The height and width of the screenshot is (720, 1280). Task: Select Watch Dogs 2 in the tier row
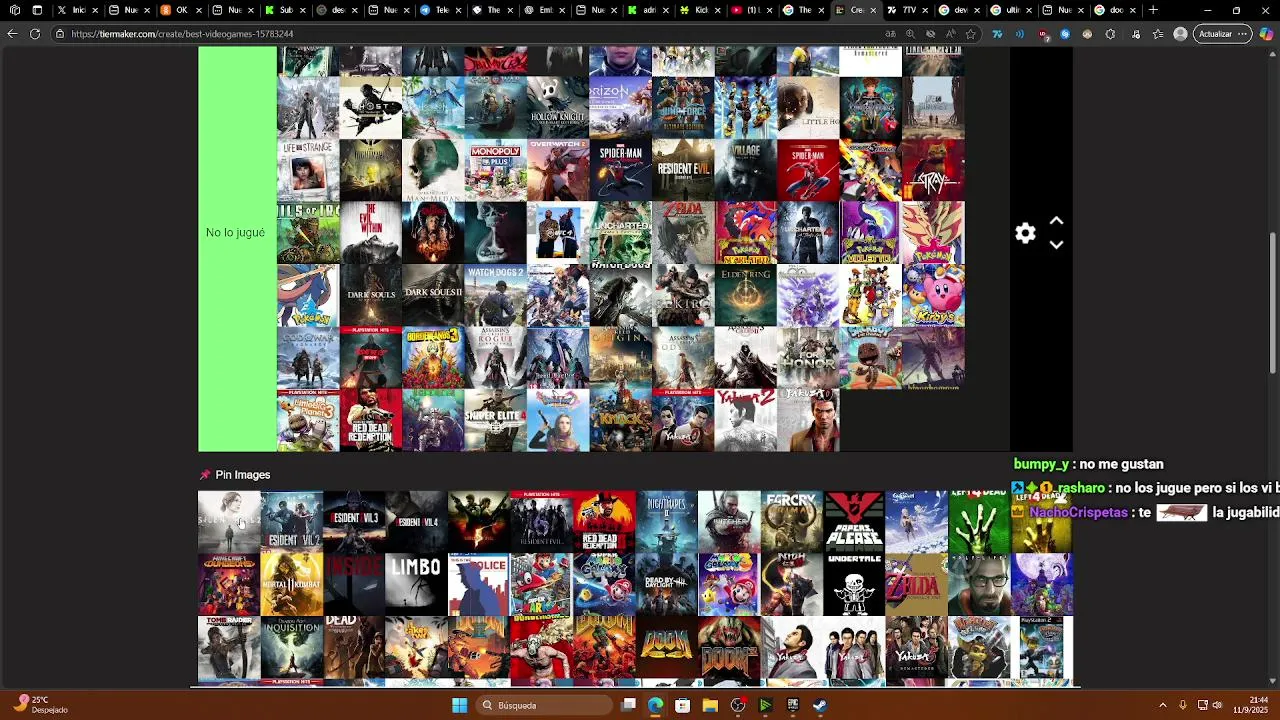pos(495,295)
